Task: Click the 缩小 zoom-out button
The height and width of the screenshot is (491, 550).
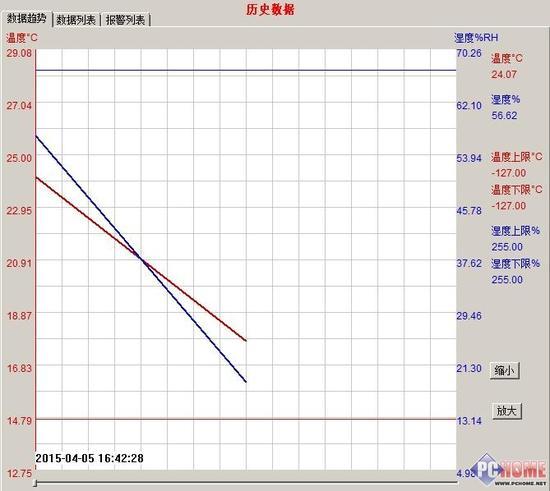Action: click(504, 370)
